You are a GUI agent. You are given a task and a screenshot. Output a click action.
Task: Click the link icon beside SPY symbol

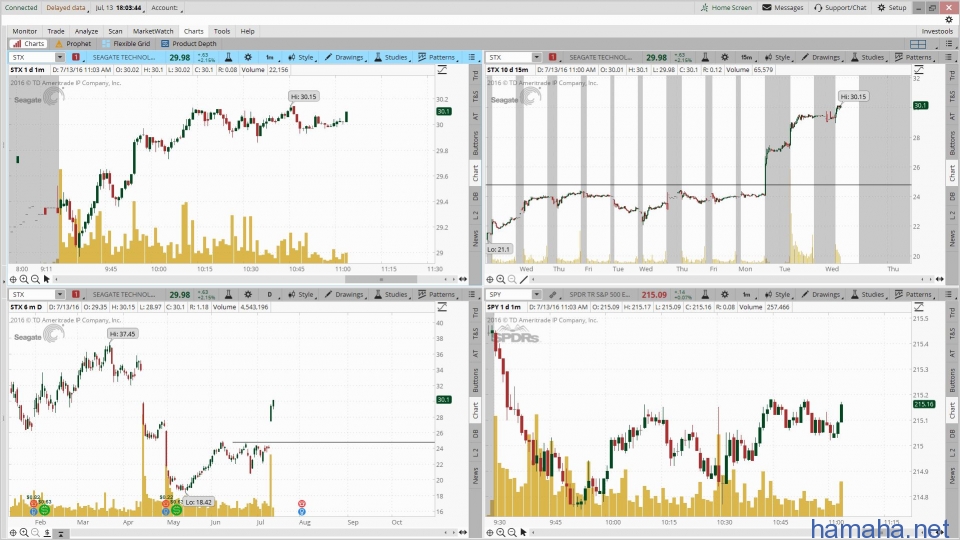point(553,295)
